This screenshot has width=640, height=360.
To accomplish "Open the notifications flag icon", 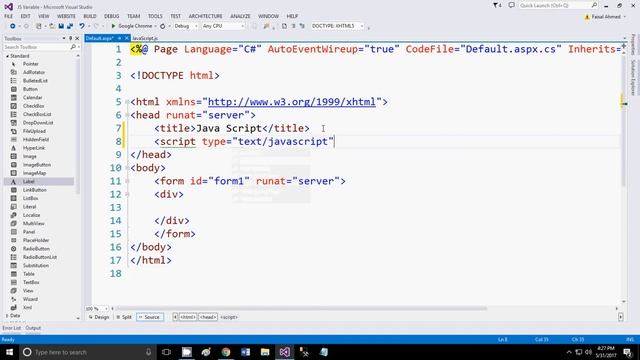I will [497, 5].
